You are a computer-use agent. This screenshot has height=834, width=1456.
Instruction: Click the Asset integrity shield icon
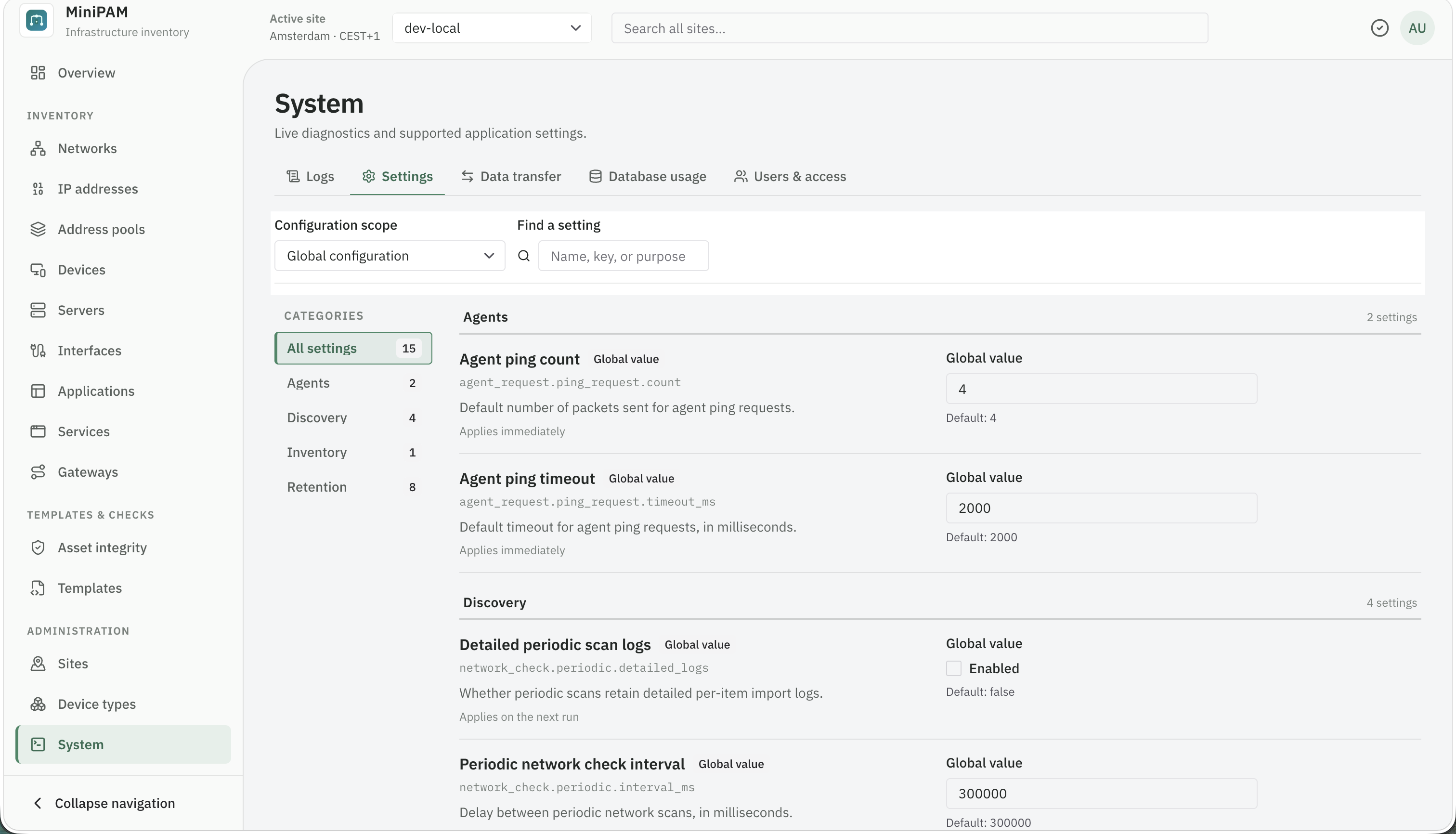(x=38, y=547)
